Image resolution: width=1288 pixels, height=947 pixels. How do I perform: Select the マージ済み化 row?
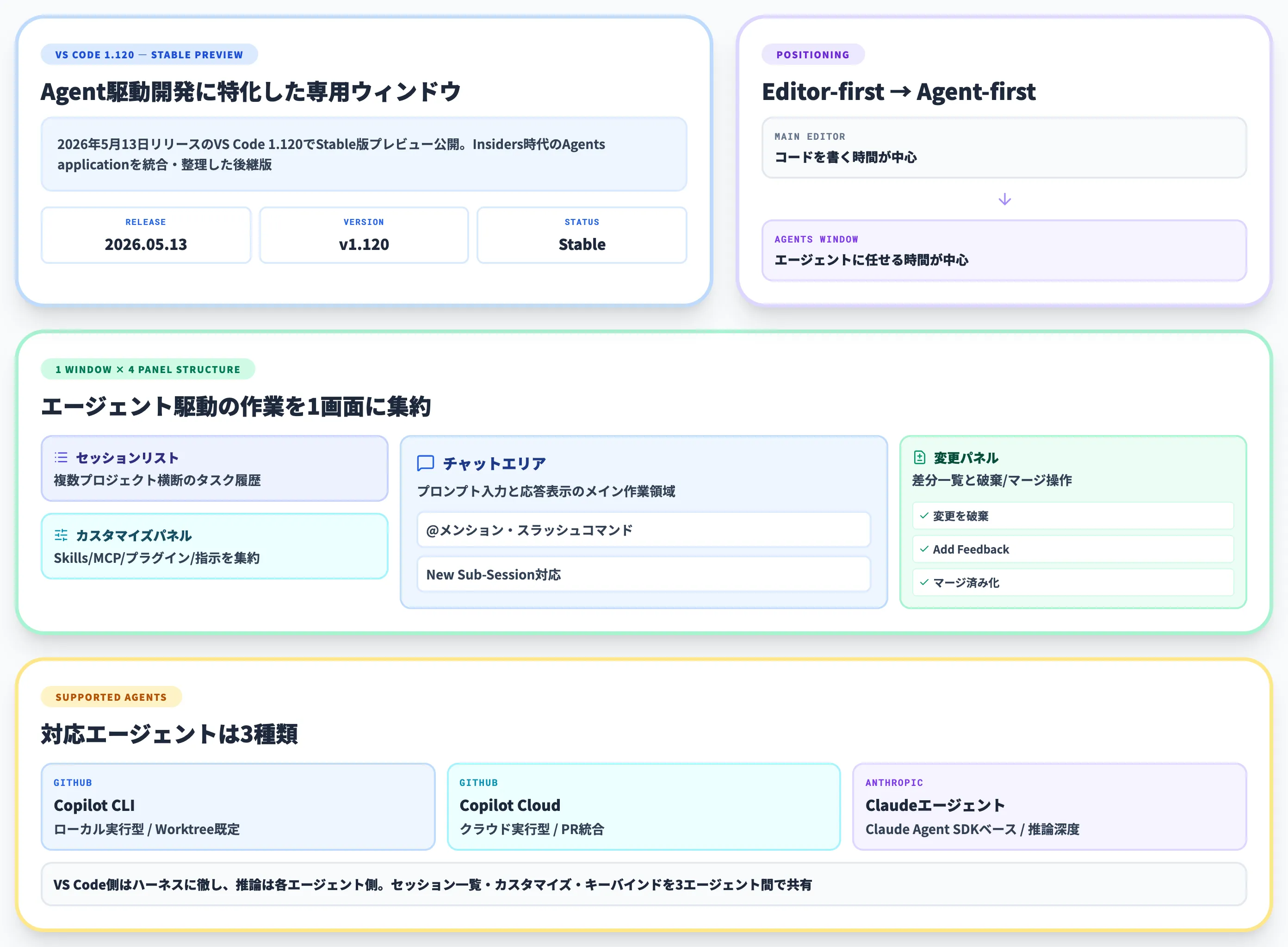[1072, 582]
